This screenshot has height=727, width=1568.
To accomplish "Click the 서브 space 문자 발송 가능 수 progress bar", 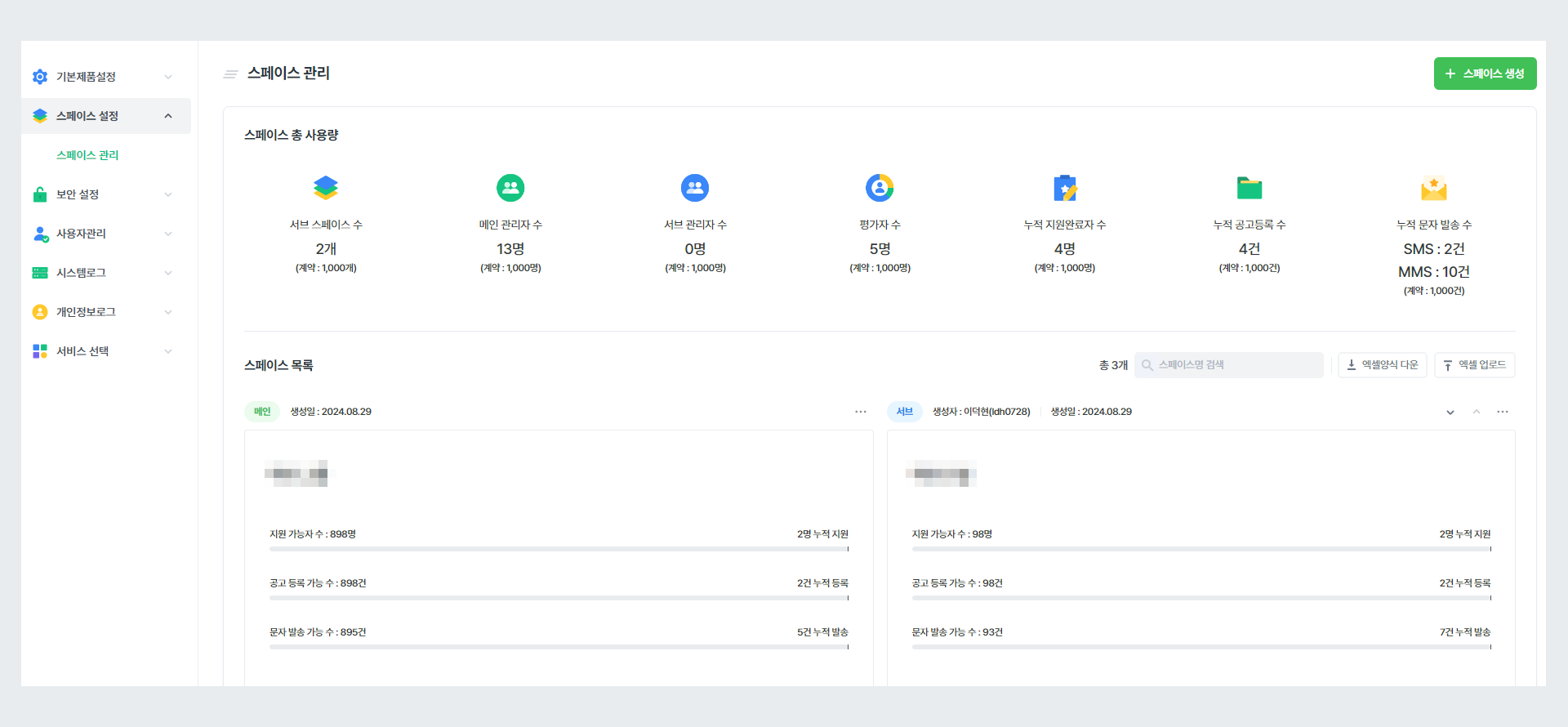I will point(1201,647).
